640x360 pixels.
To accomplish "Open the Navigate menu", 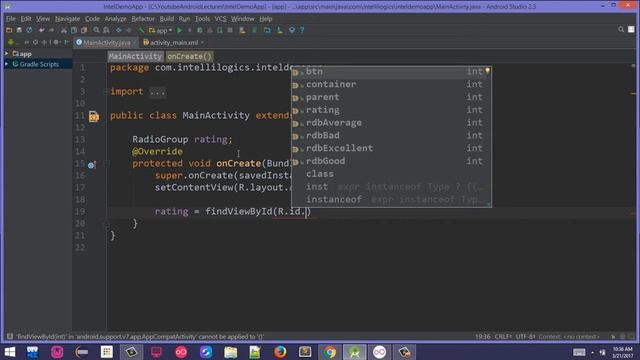I will pos(67,19).
